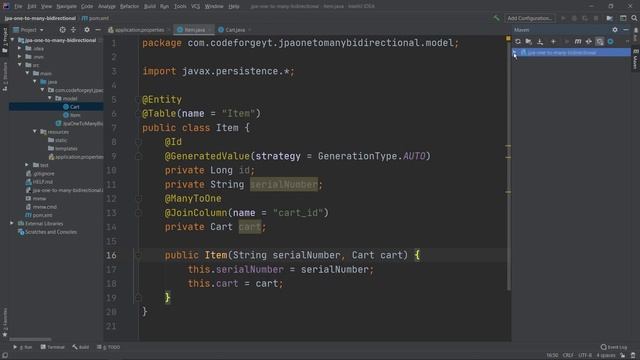Viewport: 640px width, 360px height.
Task: Click the teal Maven show dependencies icon
Action: pyautogui.click(x=611, y=42)
